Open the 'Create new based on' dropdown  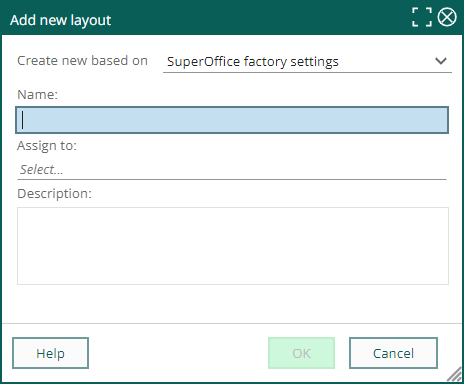point(307,62)
